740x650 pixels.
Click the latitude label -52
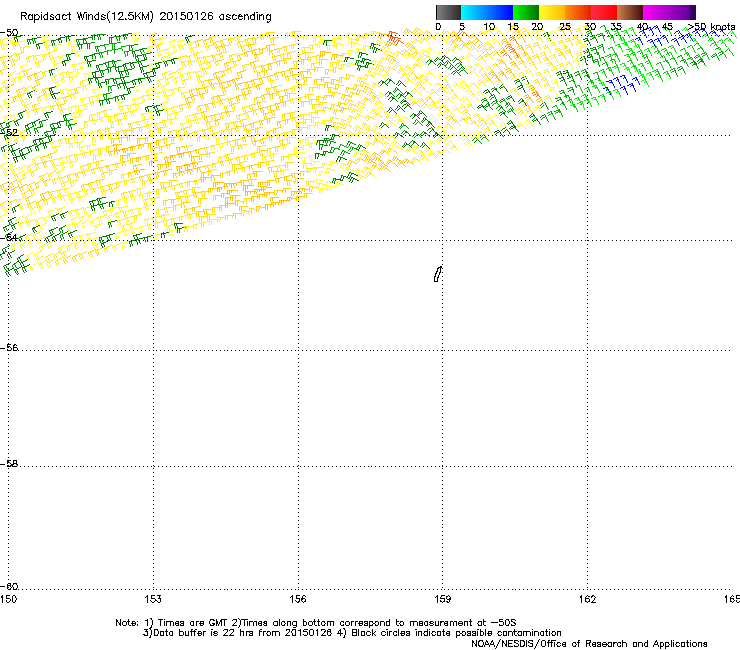click(9, 132)
